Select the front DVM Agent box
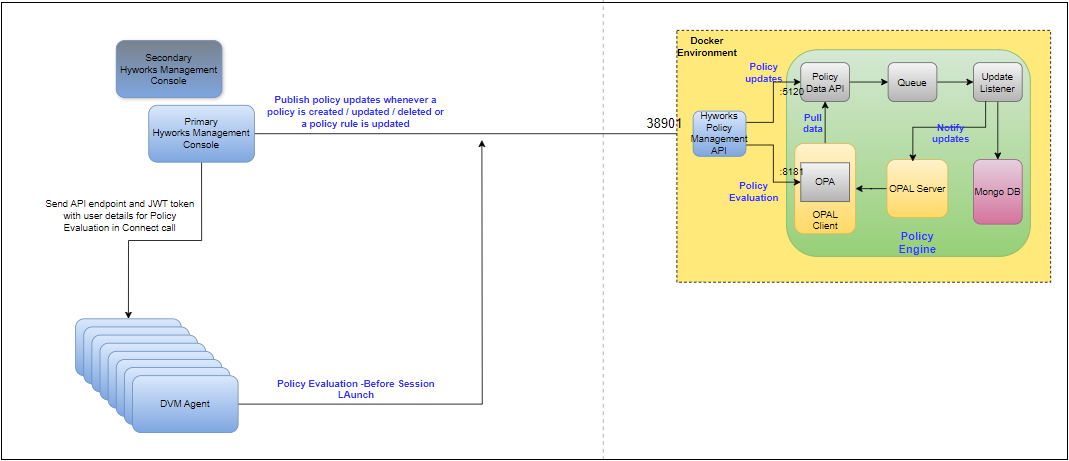 point(185,403)
